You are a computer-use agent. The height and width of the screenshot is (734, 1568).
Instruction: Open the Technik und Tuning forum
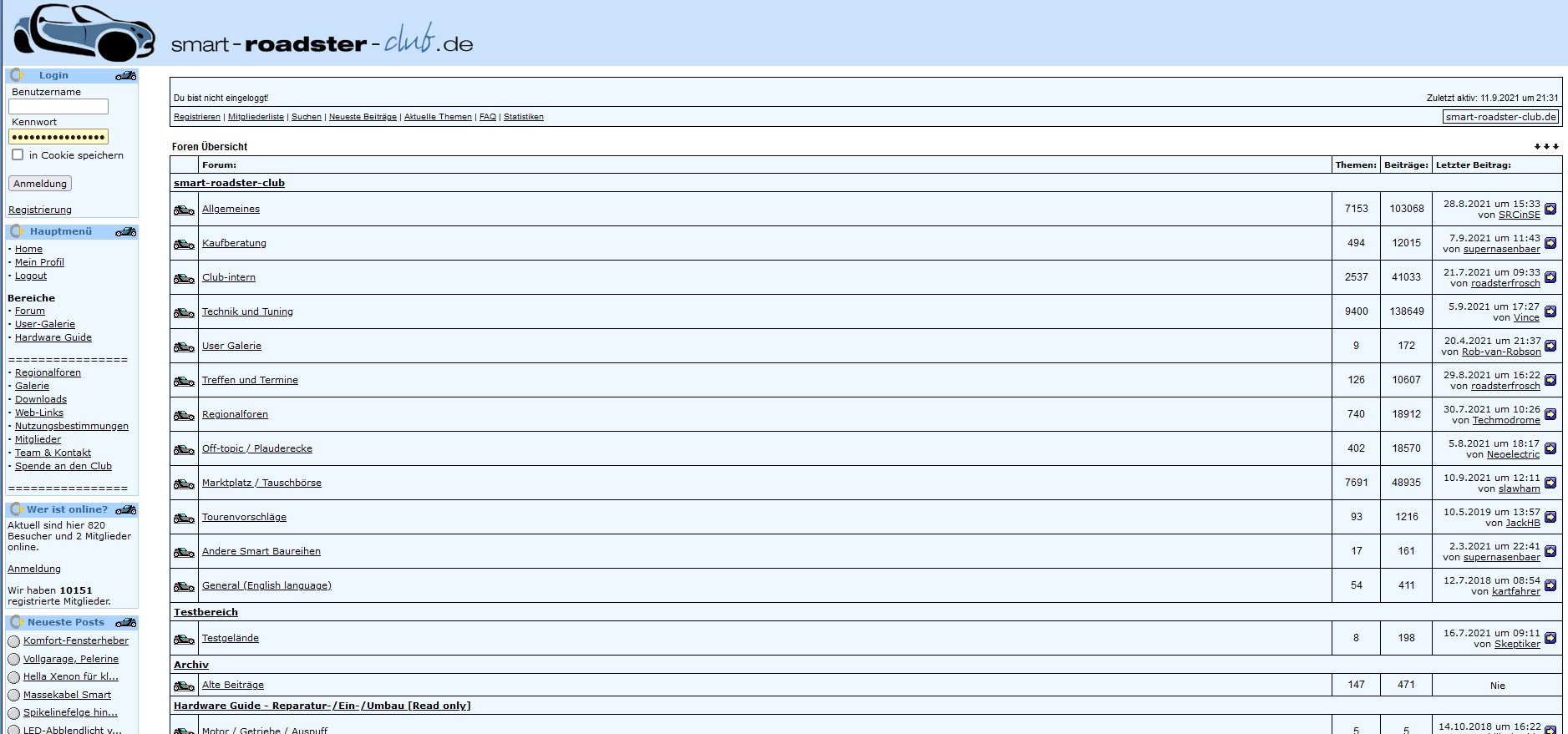(x=247, y=311)
